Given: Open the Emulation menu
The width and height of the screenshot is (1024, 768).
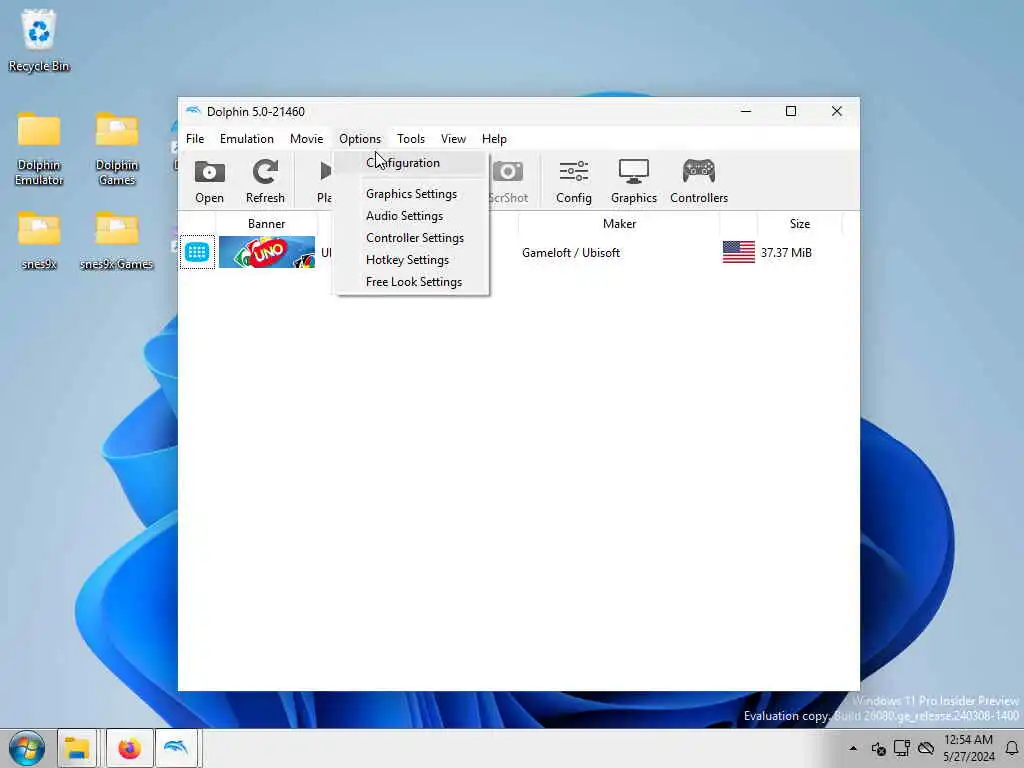Looking at the screenshot, I should pyautogui.click(x=247, y=138).
